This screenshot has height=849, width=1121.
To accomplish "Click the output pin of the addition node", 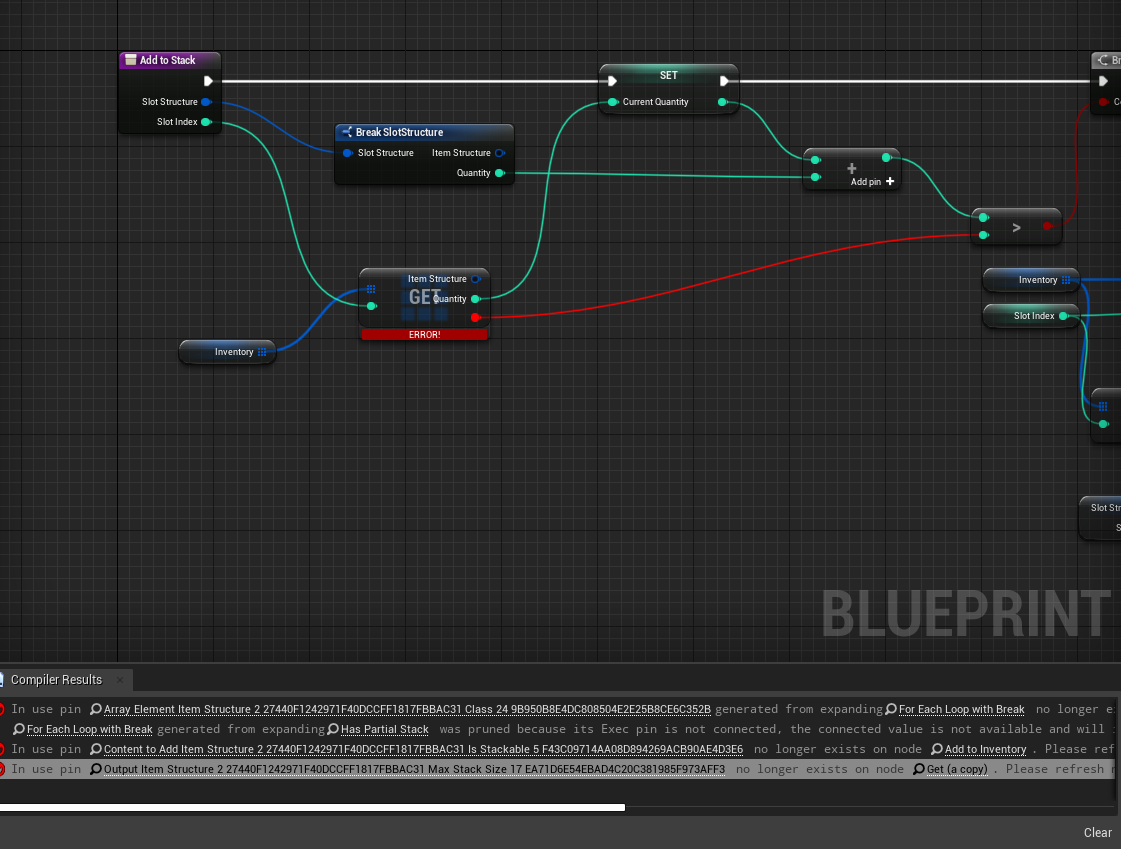I will tap(887, 157).
